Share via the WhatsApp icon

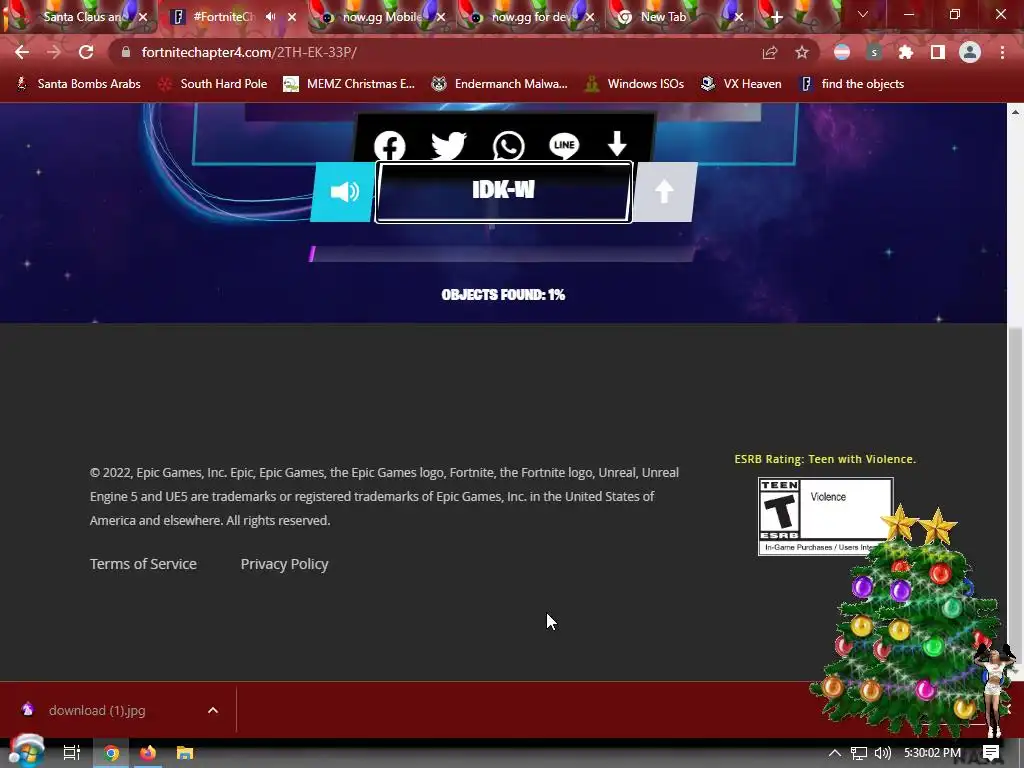tap(508, 145)
